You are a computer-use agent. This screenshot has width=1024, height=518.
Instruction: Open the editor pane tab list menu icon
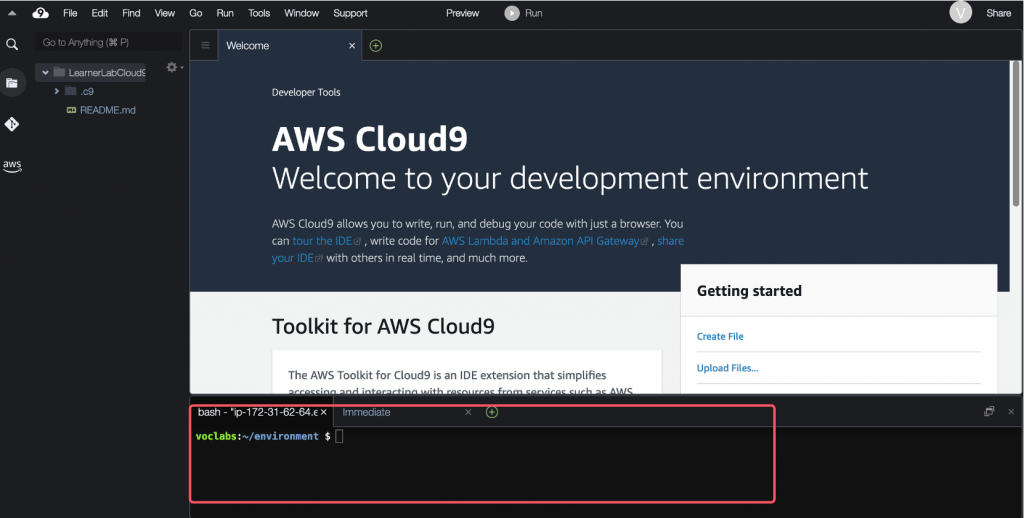click(205, 46)
